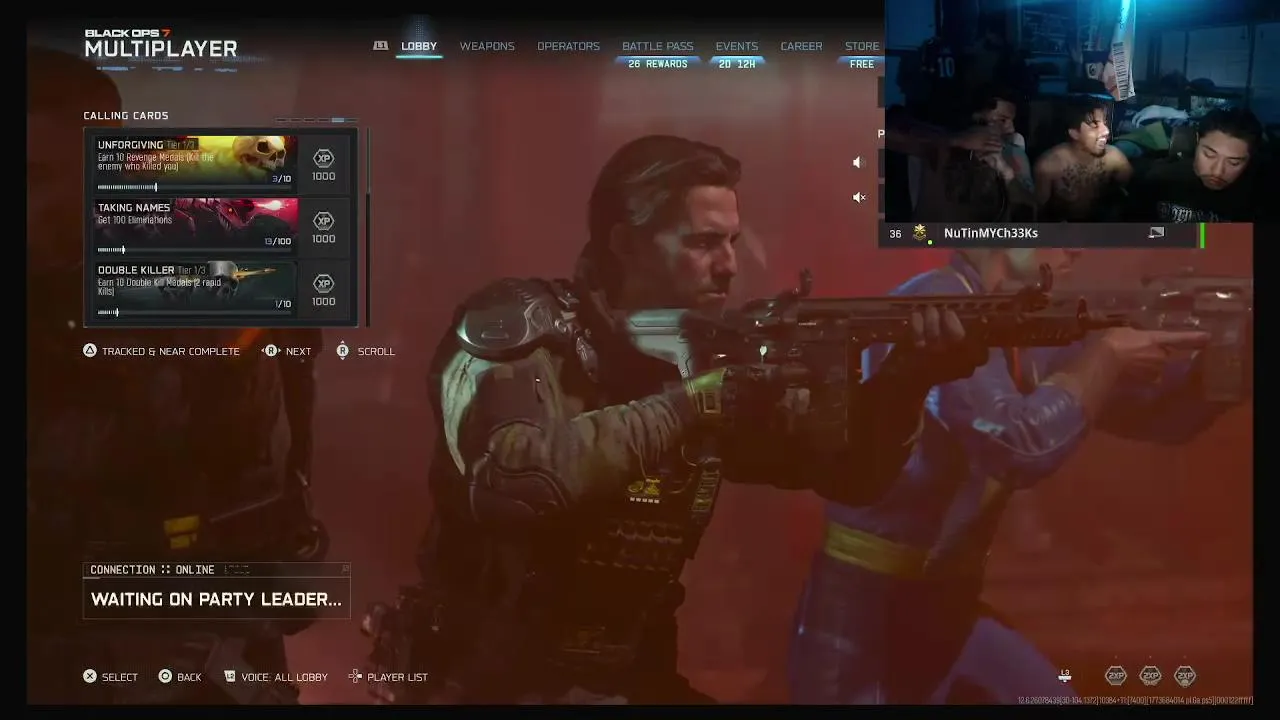Open the WEAPONS tab
The width and height of the screenshot is (1280, 720).
point(487,46)
